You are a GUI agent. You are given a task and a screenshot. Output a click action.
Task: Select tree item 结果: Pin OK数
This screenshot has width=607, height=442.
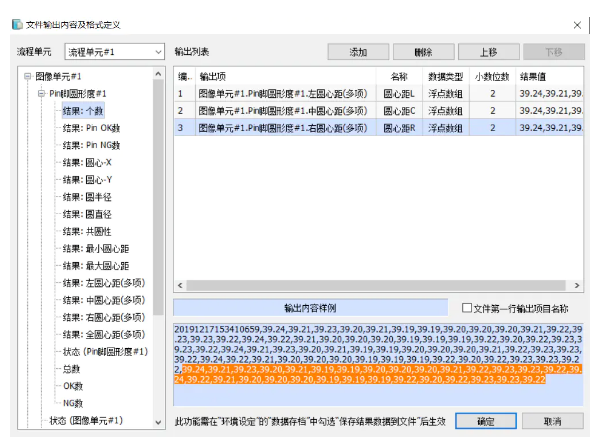pyautogui.click(x=94, y=128)
